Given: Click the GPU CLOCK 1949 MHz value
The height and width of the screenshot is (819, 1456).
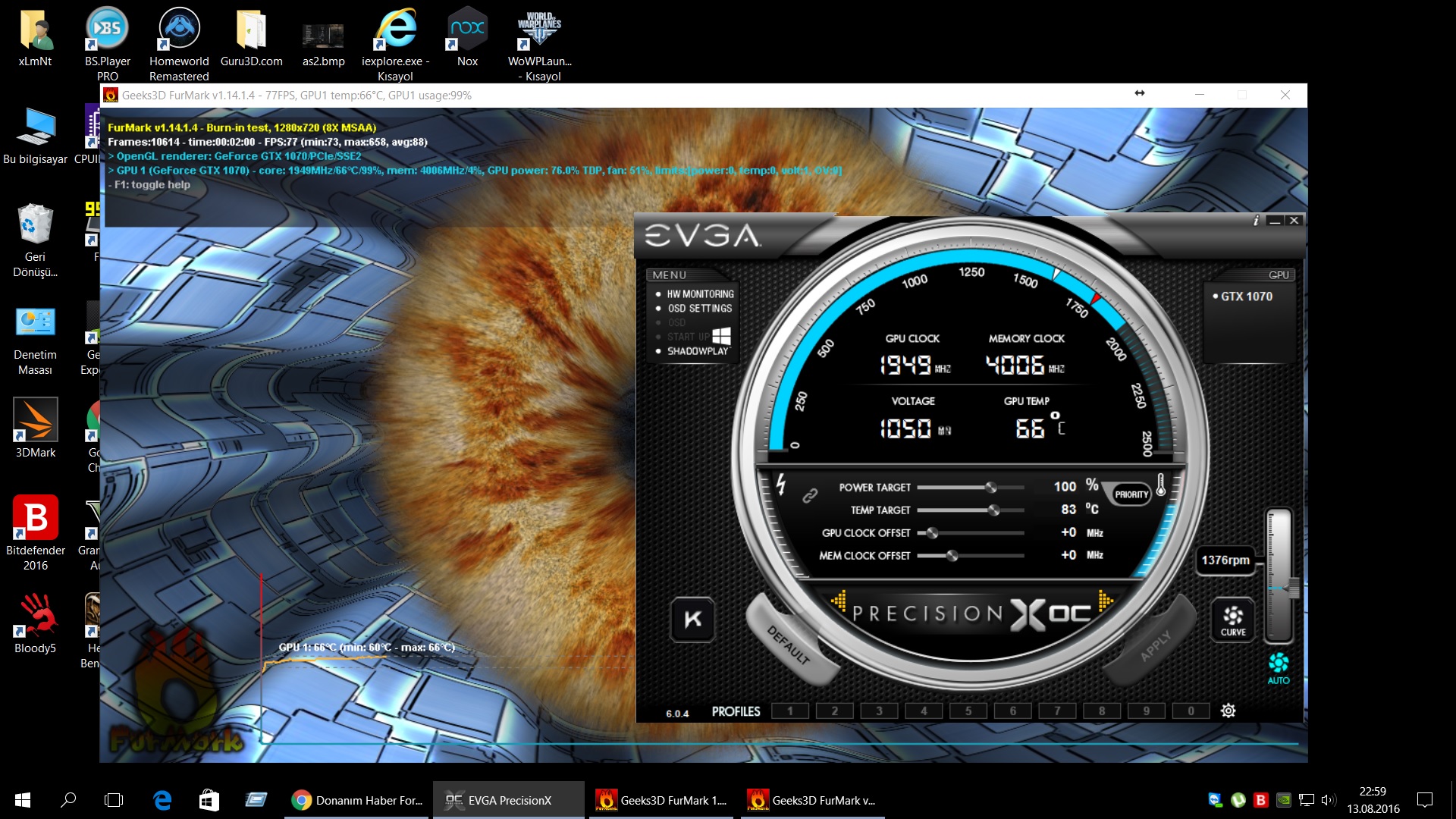Looking at the screenshot, I should [x=915, y=366].
